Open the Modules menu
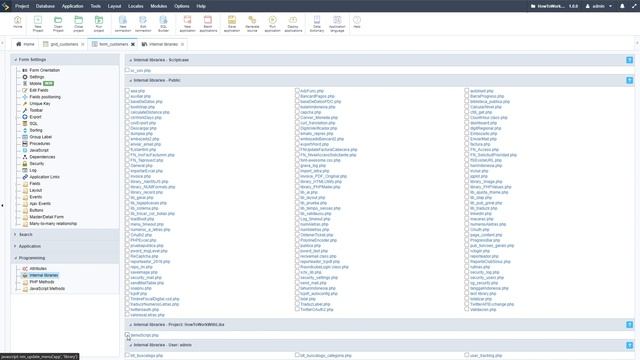 coord(159,6)
